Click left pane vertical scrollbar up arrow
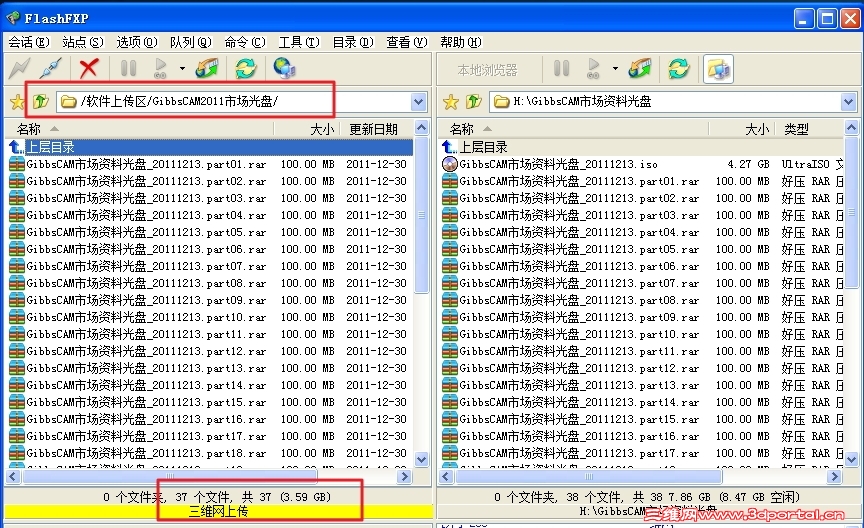The image size is (864, 528). [x=422, y=128]
